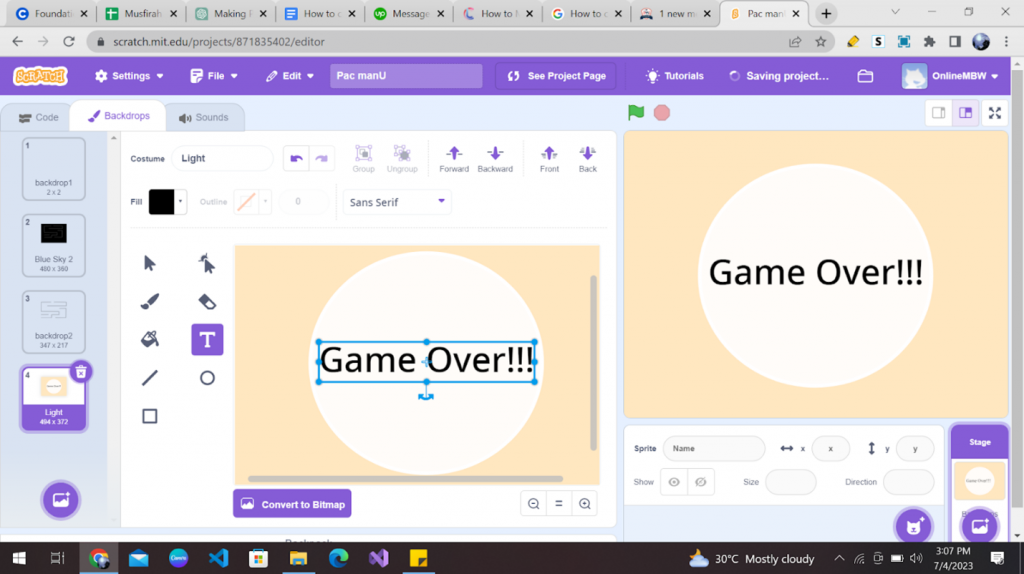Click the red stop button

coord(662,112)
